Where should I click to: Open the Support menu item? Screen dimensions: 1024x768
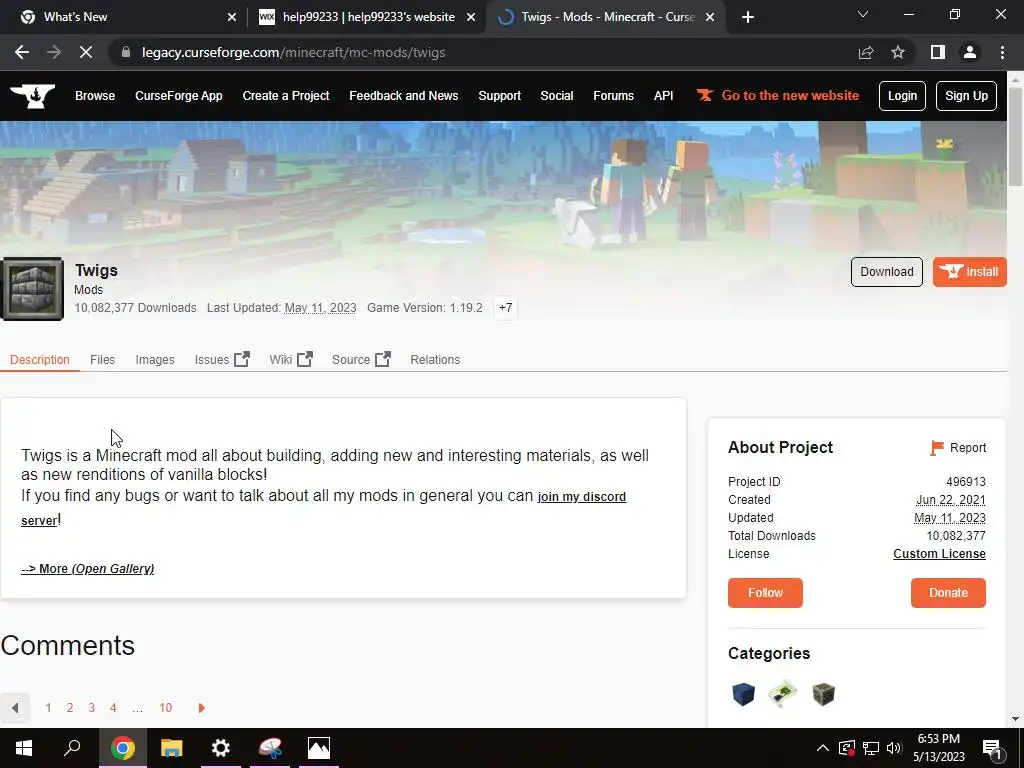click(x=500, y=96)
